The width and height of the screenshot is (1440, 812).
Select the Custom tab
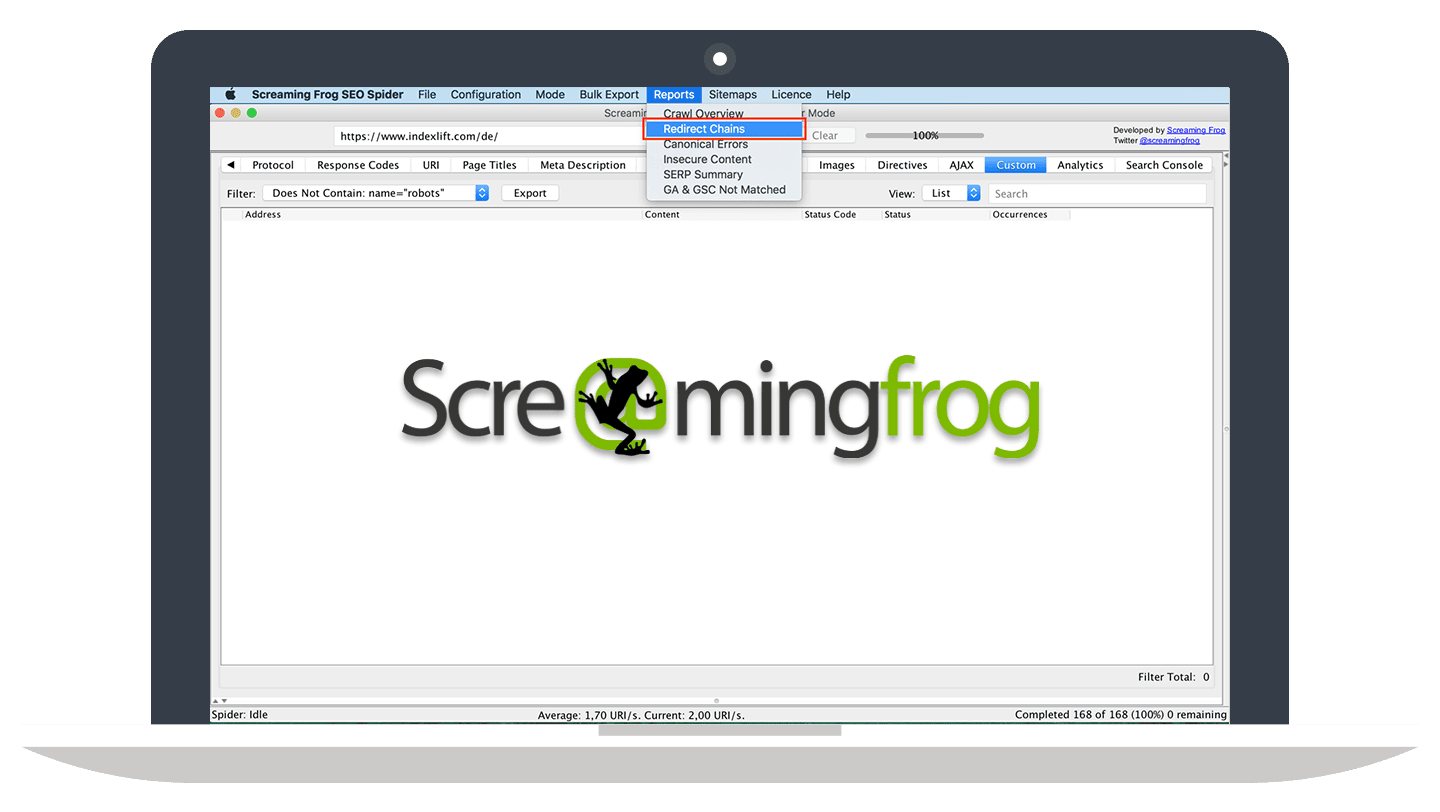pos(1016,165)
